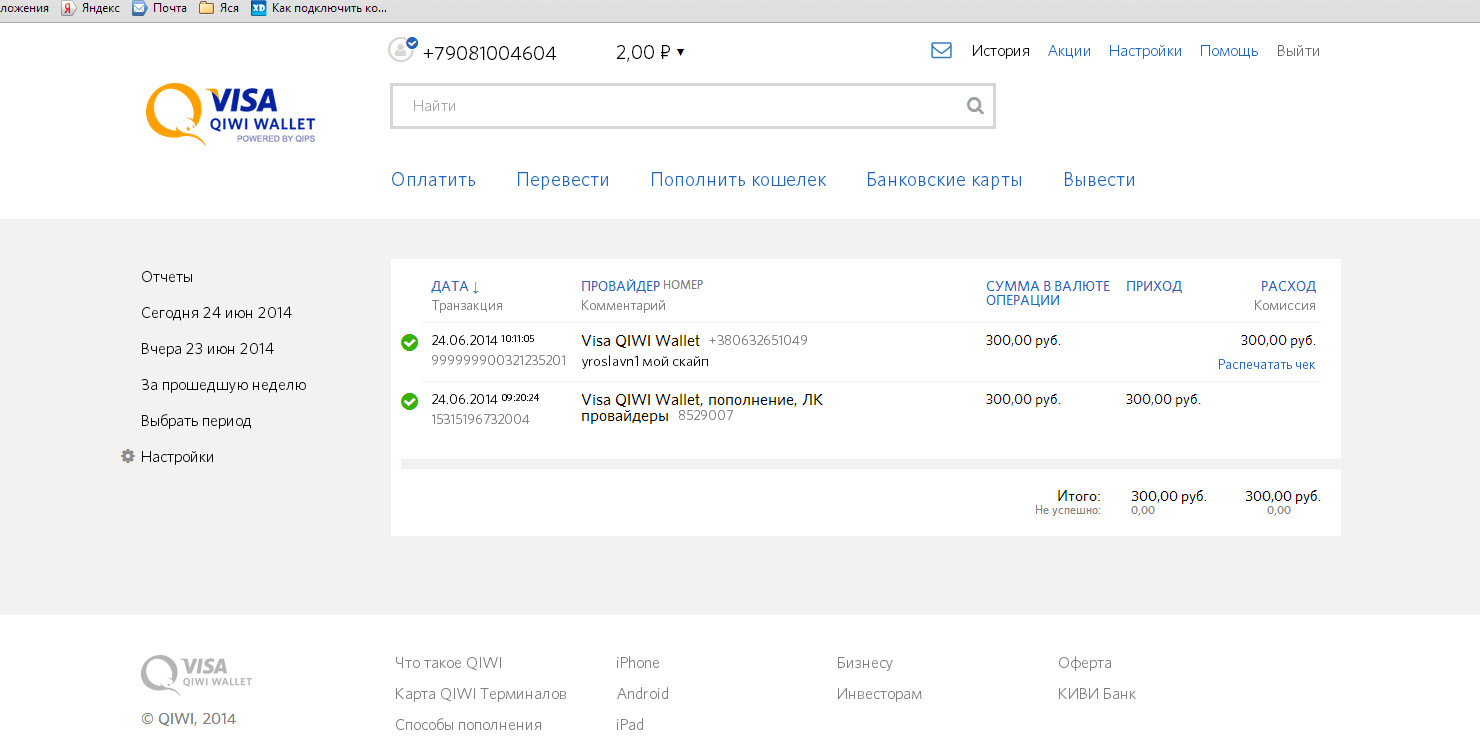
Task: Click the gray QIWI Wallet footer logo
Action: (x=197, y=675)
